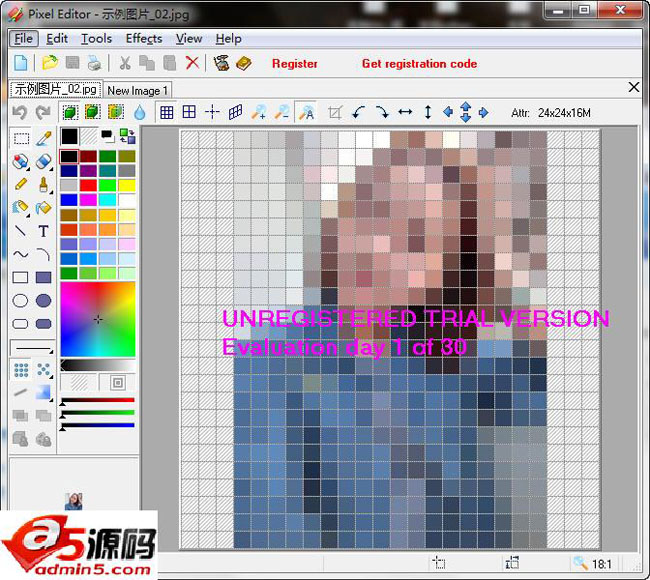Toggle the pixel grid display

[x=167, y=112]
